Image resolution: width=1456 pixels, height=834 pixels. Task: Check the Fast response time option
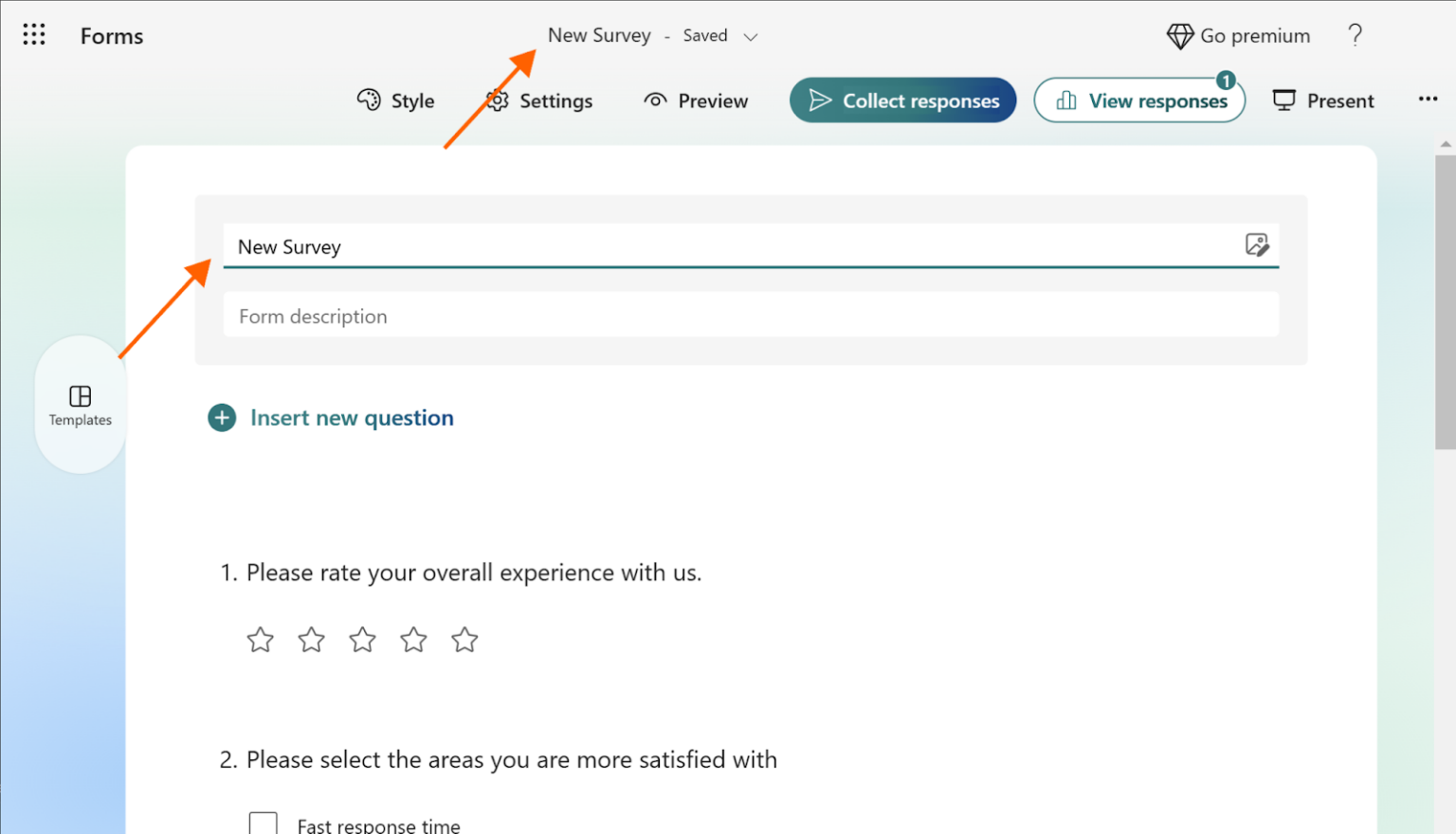(264, 823)
